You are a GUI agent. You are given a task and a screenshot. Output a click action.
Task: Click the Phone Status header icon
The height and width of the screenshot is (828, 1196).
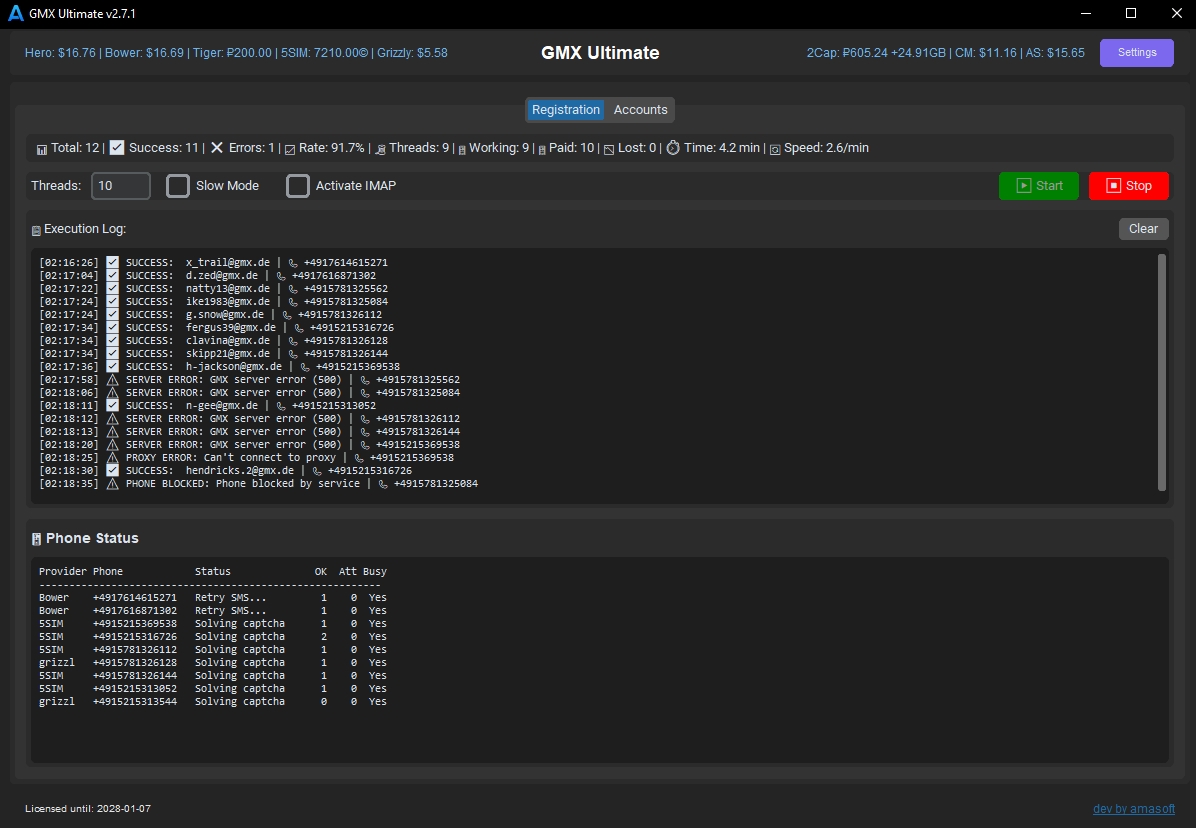37,539
